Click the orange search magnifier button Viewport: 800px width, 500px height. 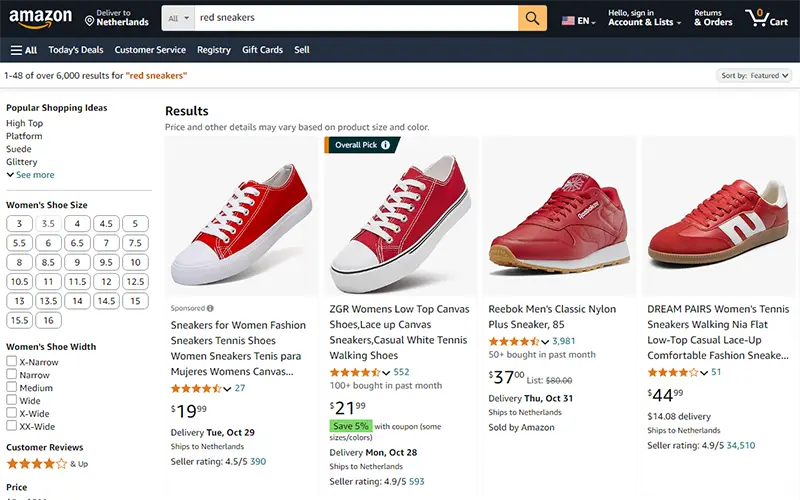coord(532,18)
